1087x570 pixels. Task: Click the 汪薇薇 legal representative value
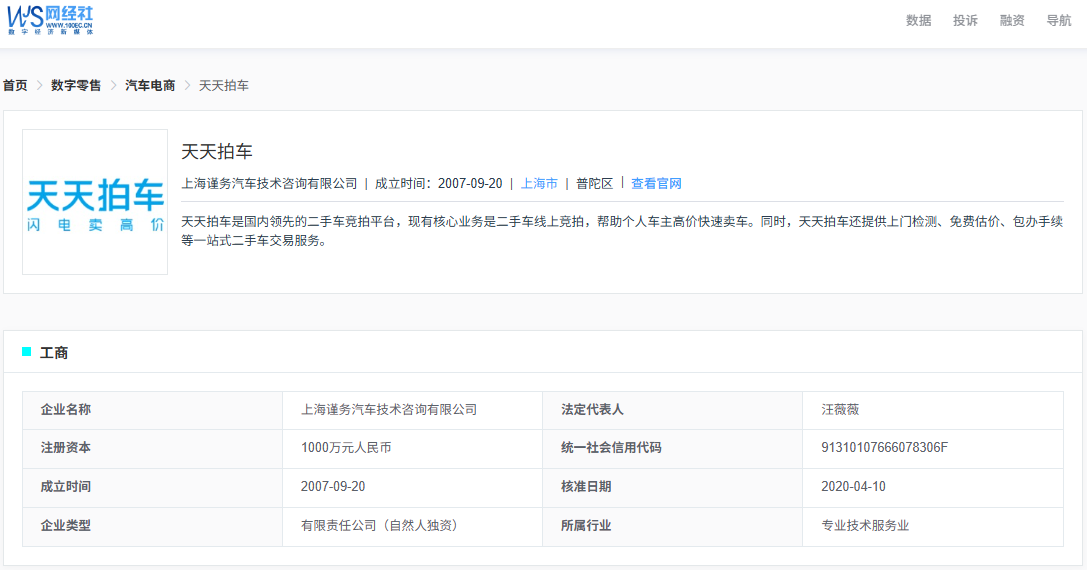(x=840, y=410)
